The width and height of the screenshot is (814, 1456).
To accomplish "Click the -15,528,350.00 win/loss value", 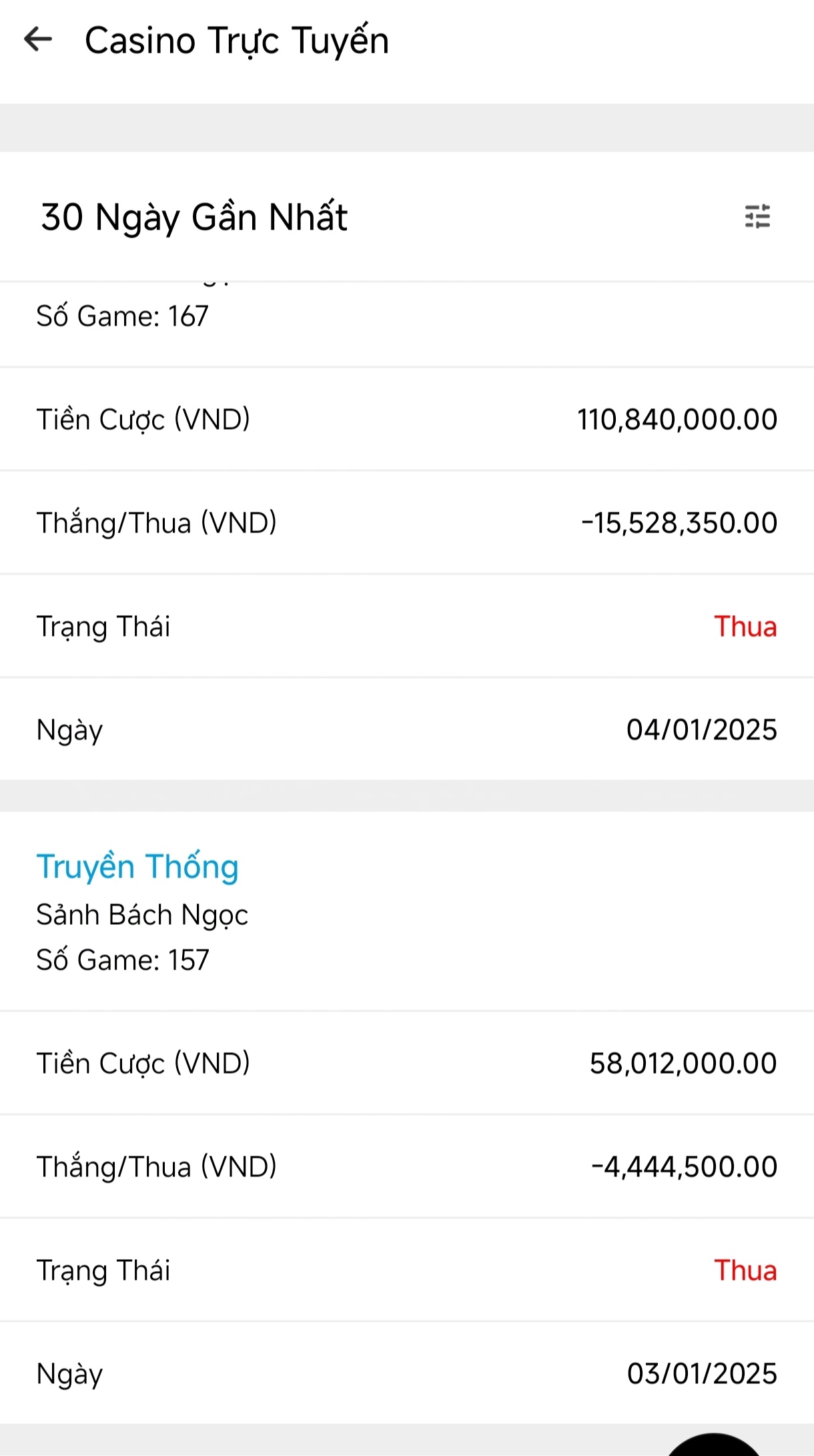I will click(679, 523).
